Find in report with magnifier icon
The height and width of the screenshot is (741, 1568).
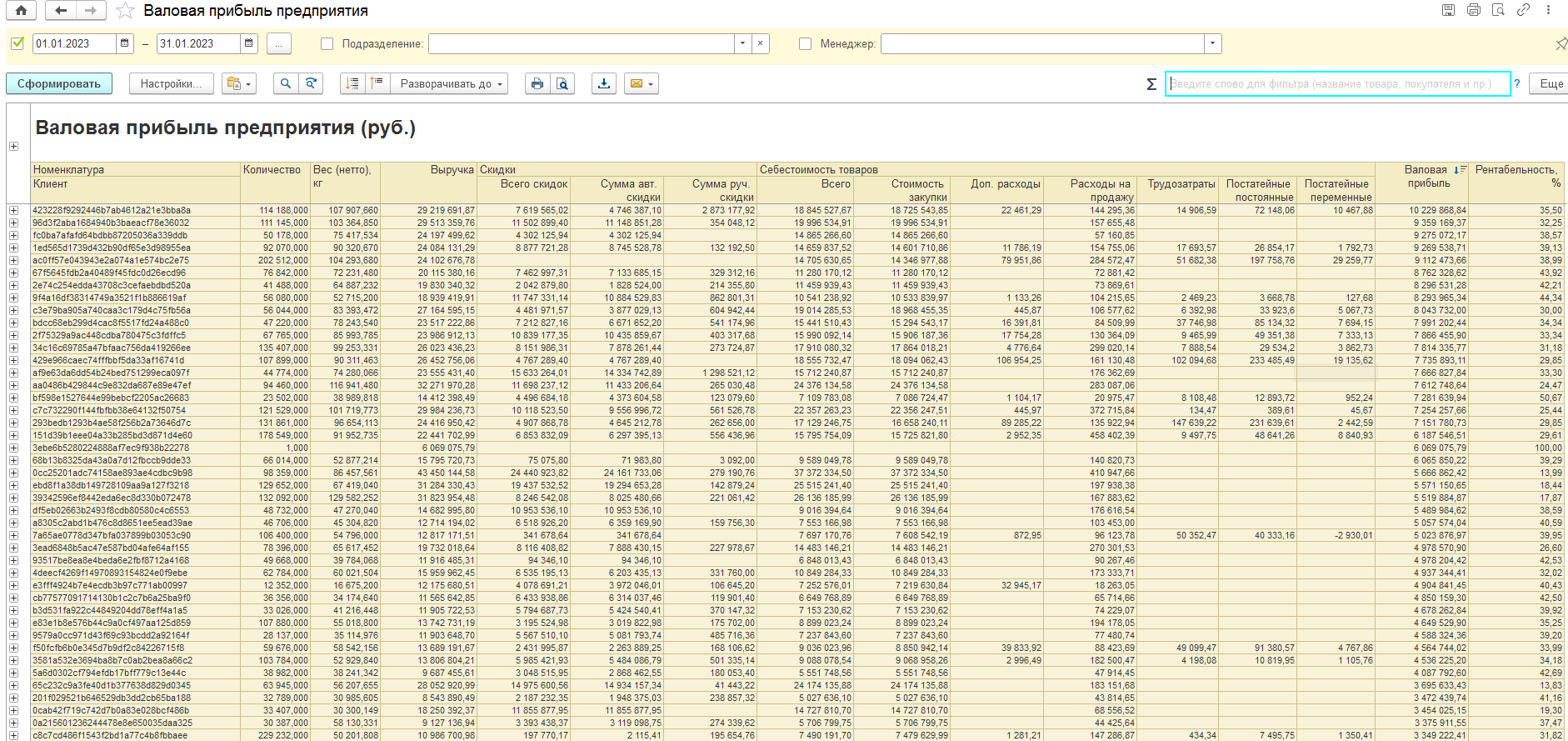[286, 83]
